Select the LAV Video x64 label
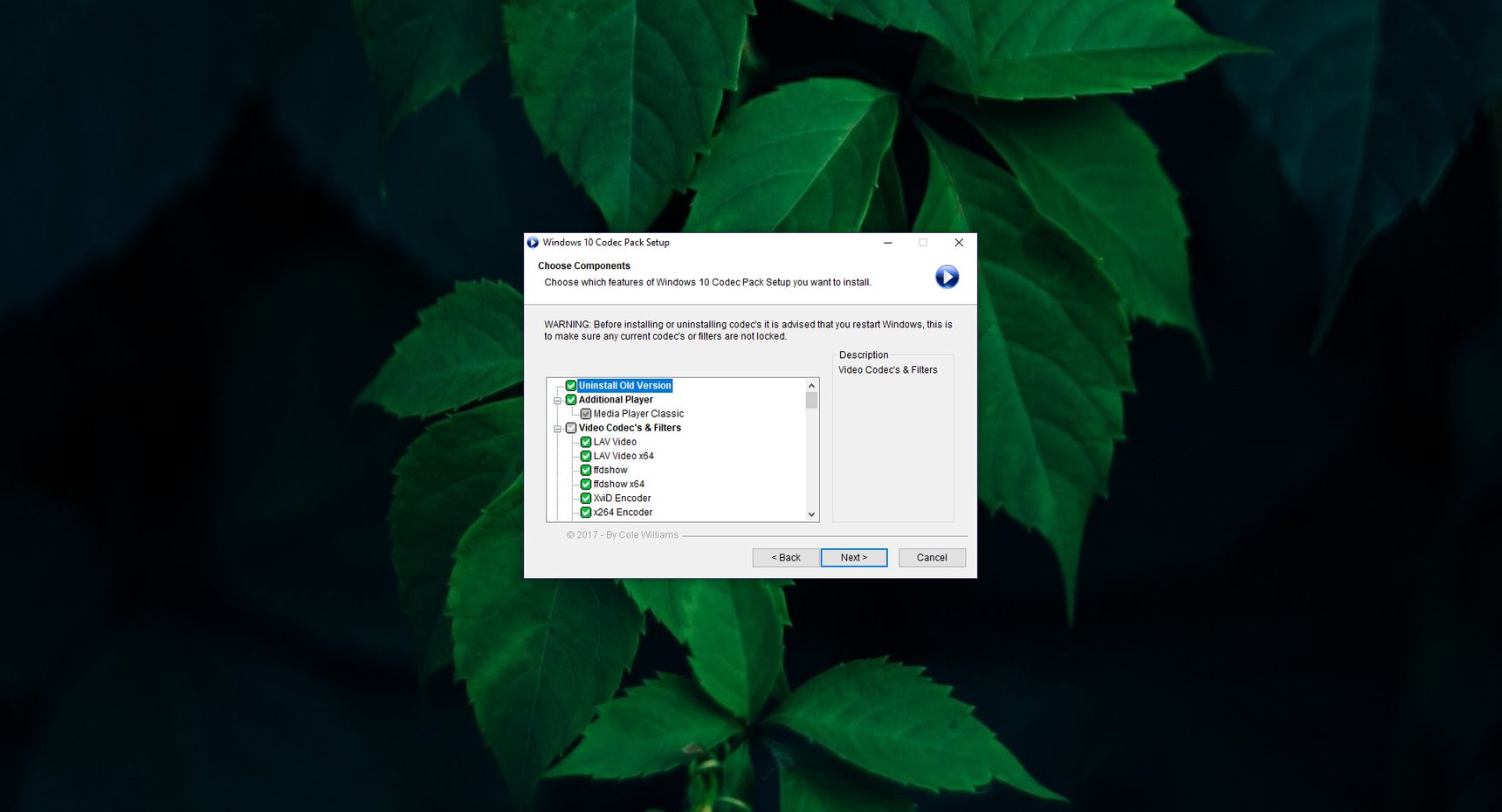Image resolution: width=1502 pixels, height=812 pixels. pos(624,456)
